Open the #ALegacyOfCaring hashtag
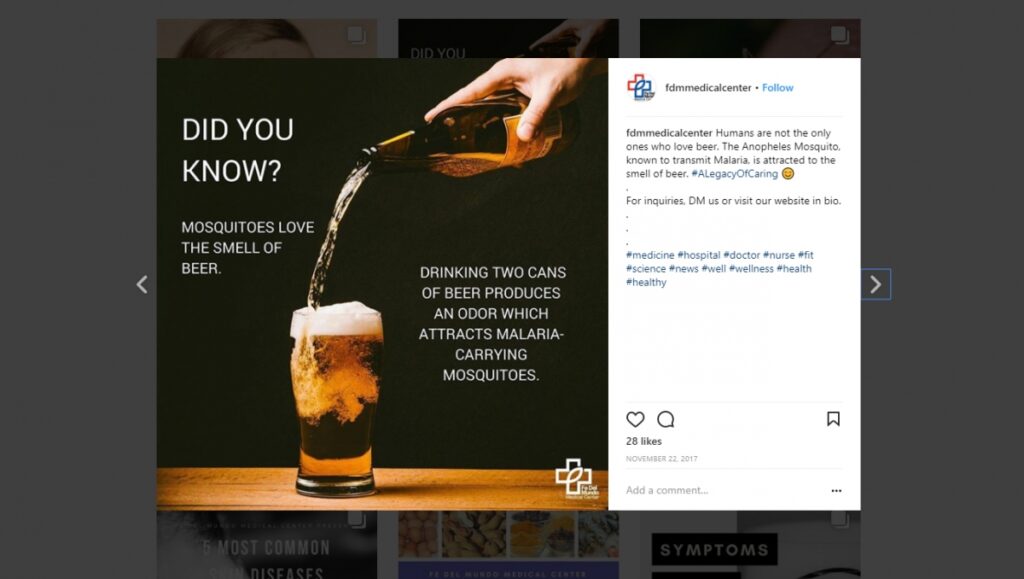The height and width of the screenshot is (579, 1024). tap(735, 174)
